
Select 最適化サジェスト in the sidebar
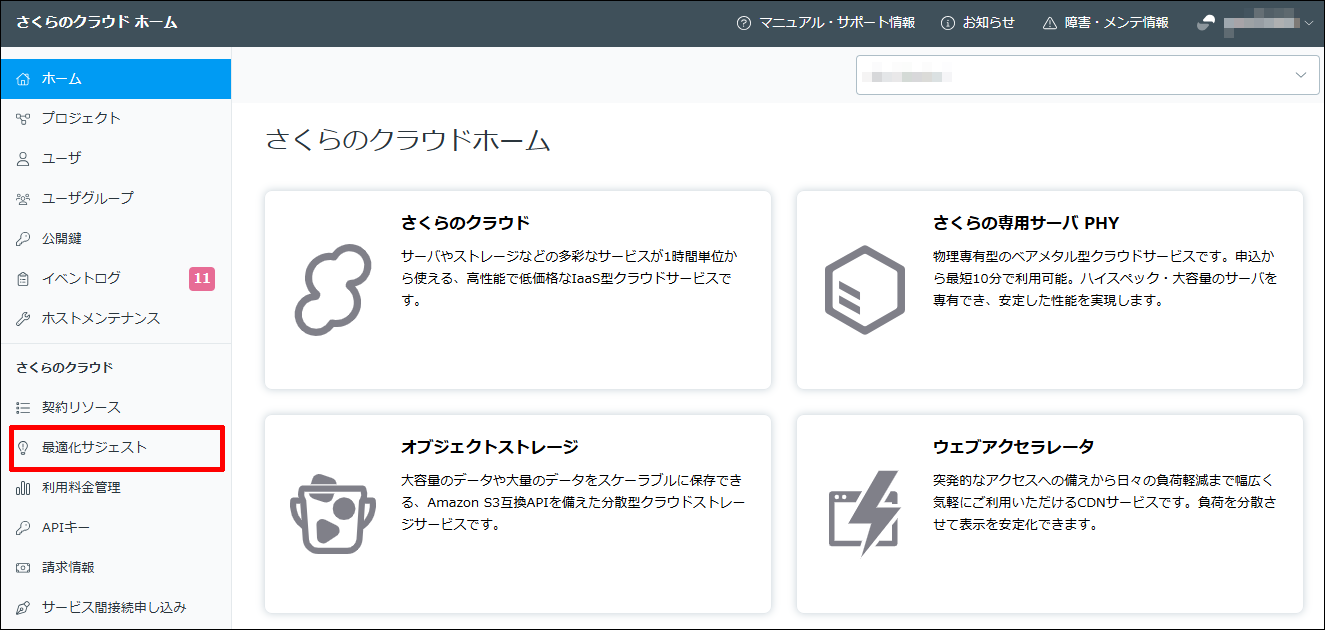coord(116,447)
